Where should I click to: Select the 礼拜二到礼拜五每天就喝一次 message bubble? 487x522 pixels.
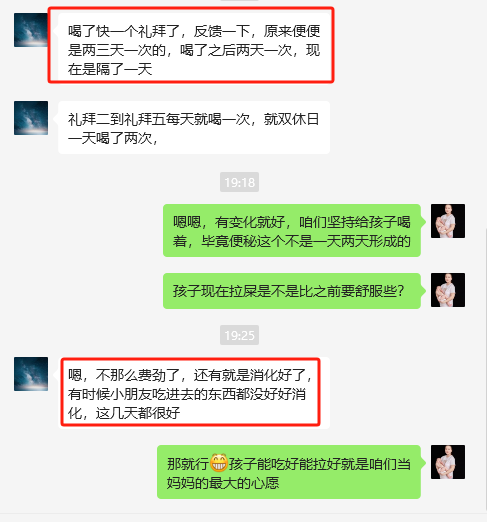(194, 128)
